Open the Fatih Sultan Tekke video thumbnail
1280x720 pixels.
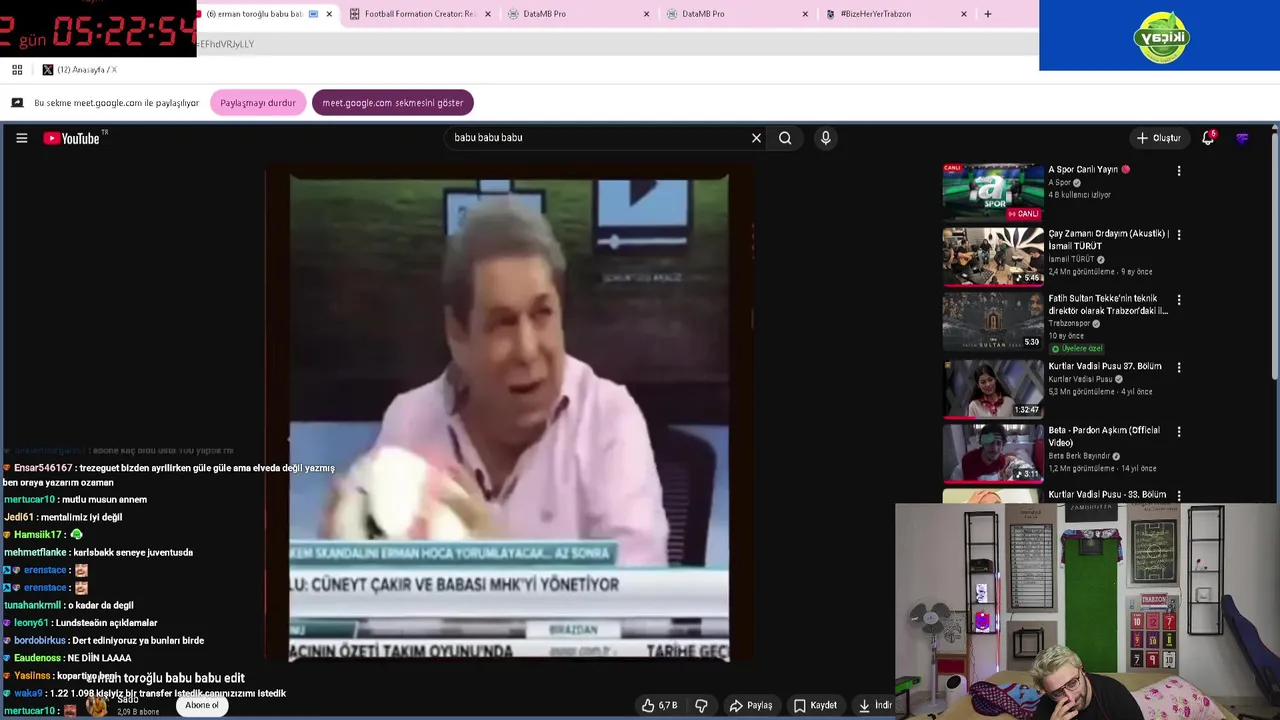click(x=993, y=320)
